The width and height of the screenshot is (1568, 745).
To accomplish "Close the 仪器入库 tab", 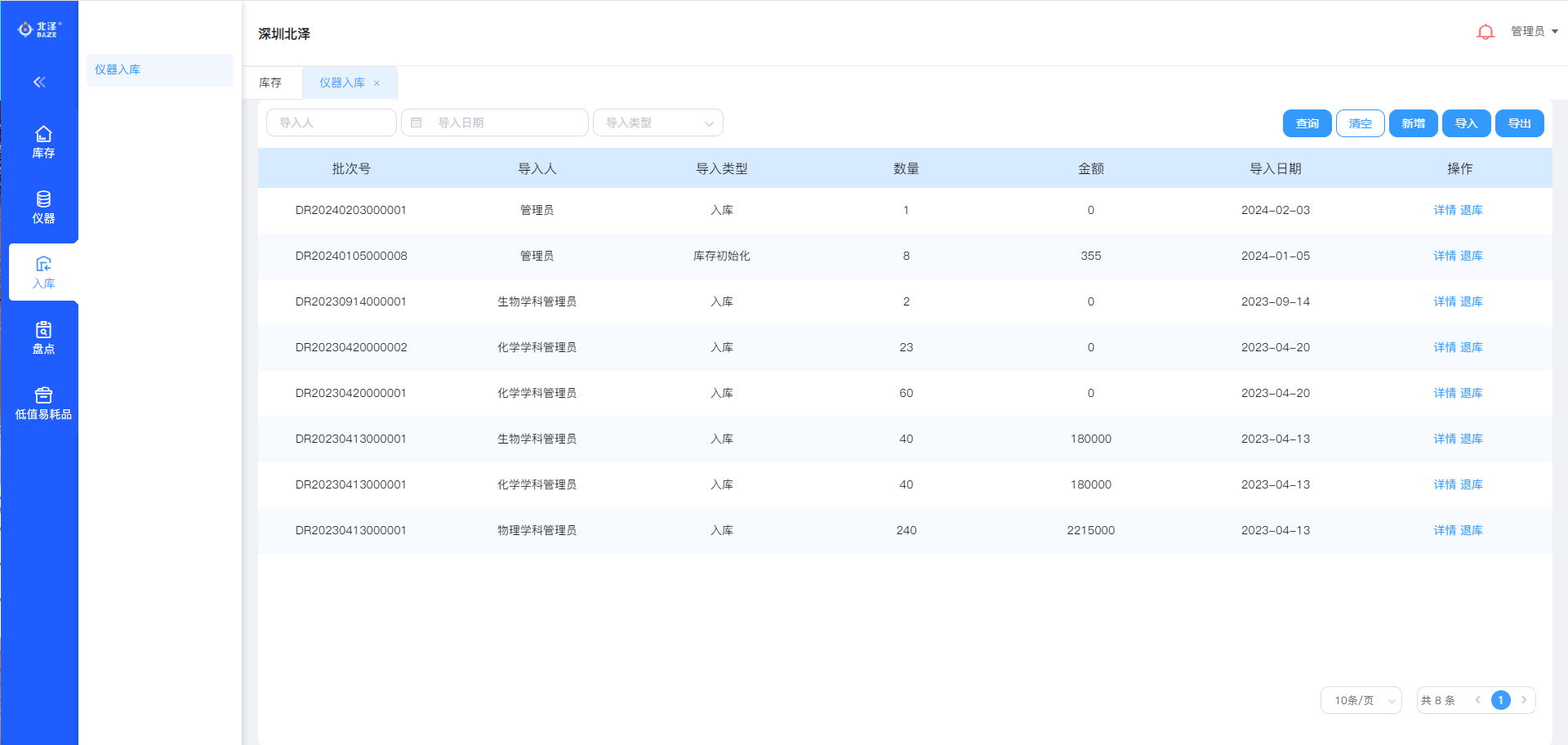I will tap(376, 83).
